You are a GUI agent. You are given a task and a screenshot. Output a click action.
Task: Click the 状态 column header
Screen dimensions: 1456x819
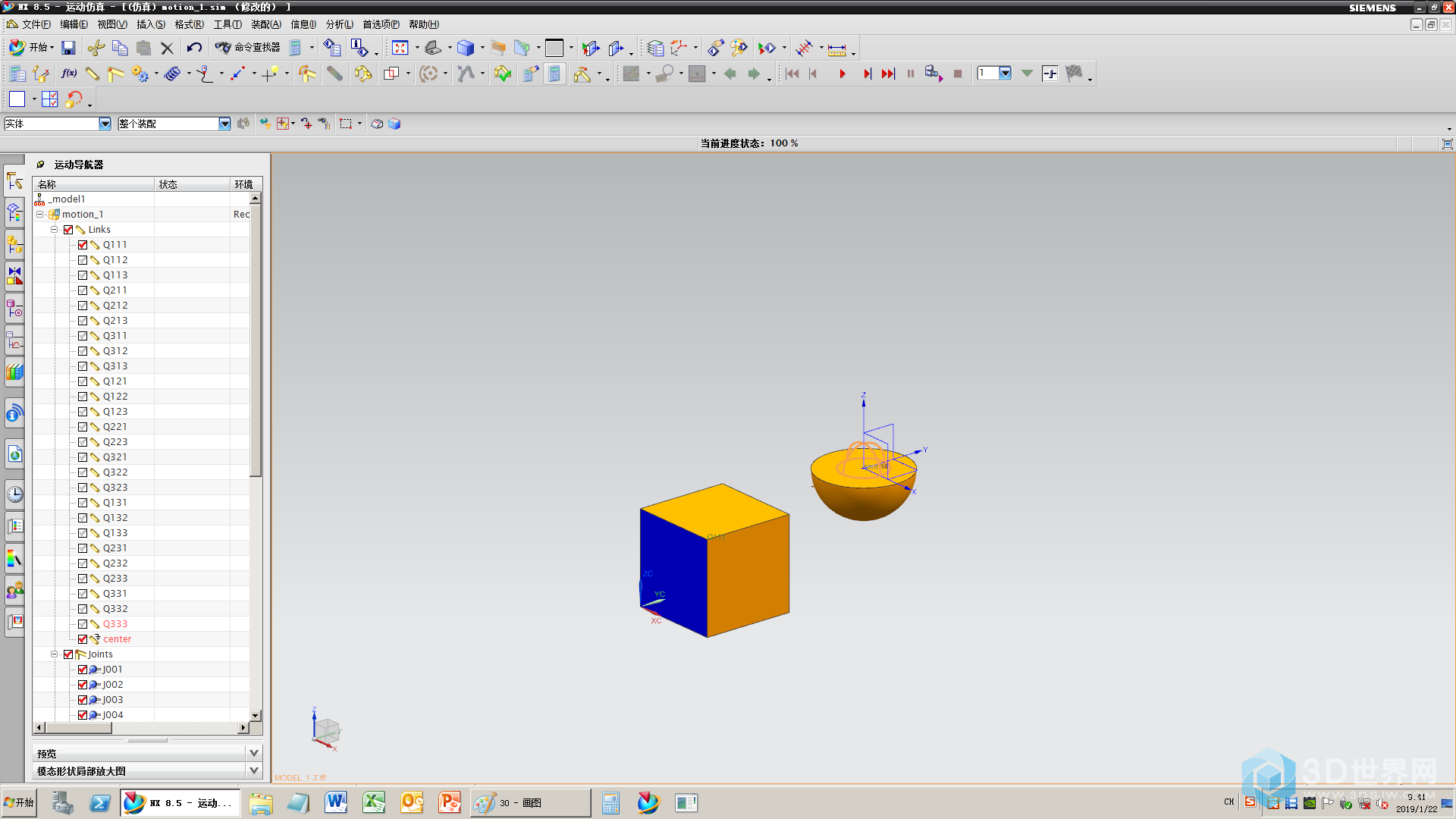coord(192,184)
